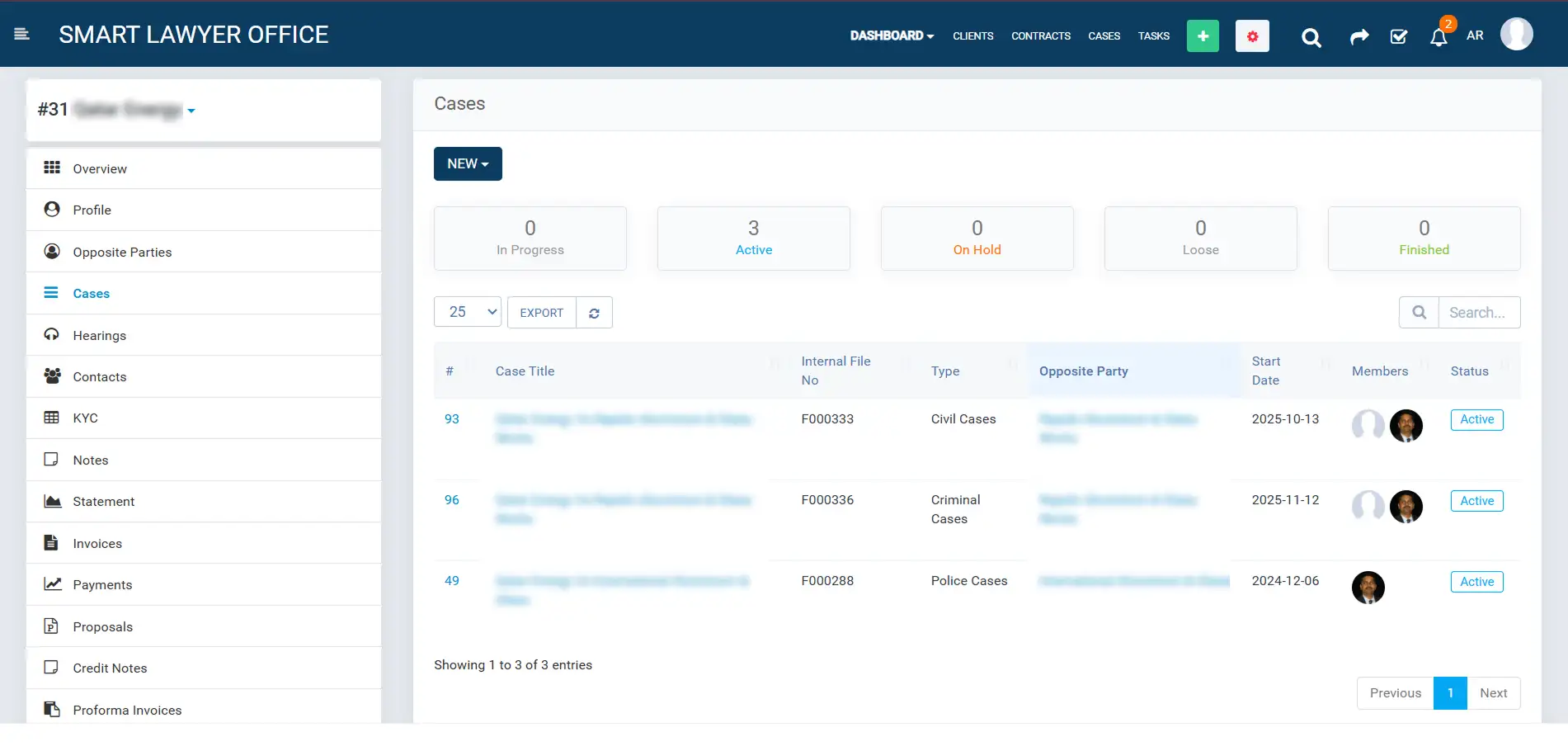
Task: Go to the CLIENTS menu item
Action: tap(972, 36)
